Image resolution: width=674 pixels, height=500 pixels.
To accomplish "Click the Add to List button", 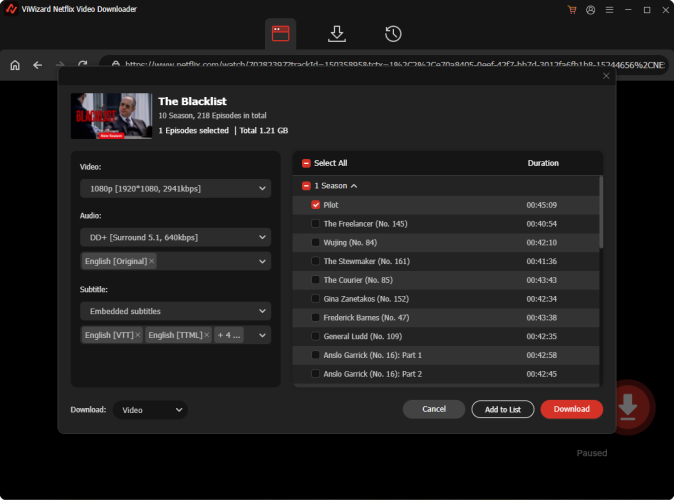I will [502, 409].
